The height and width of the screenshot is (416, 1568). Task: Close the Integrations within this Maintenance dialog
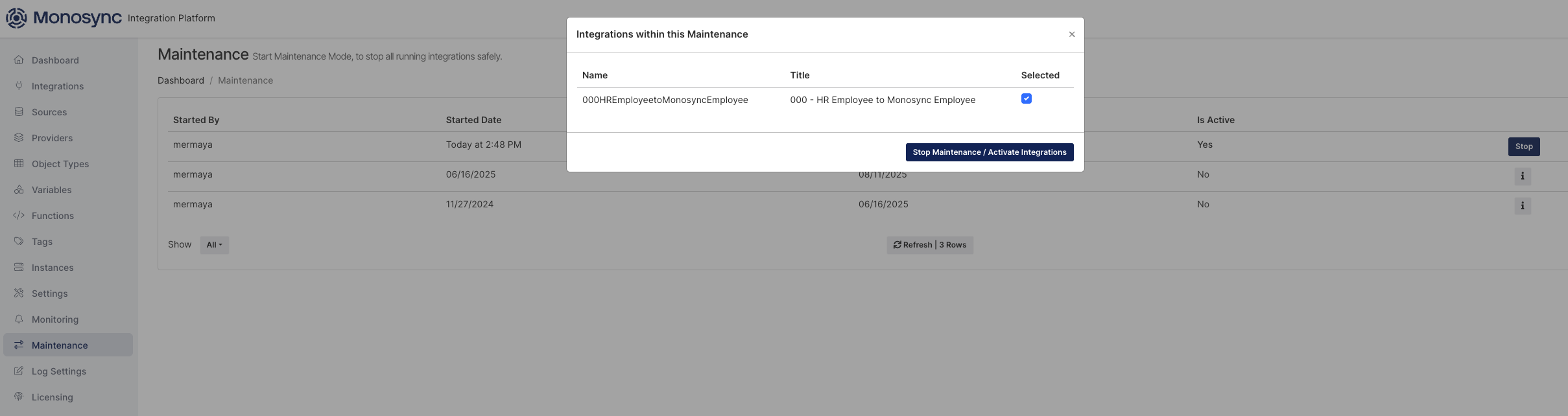pos(1071,34)
